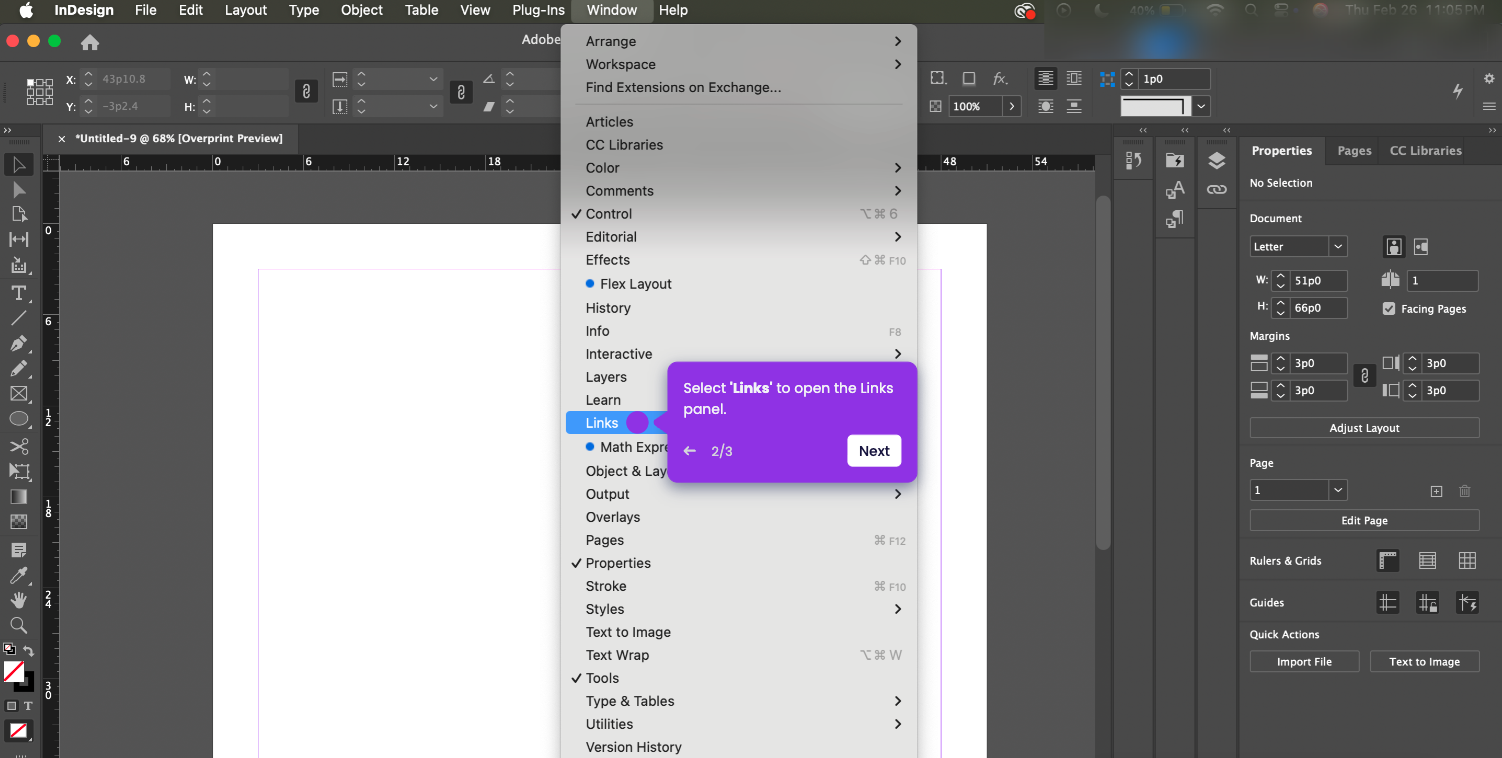Select the Note tool
The width and height of the screenshot is (1502, 758).
[x=19, y=550]
